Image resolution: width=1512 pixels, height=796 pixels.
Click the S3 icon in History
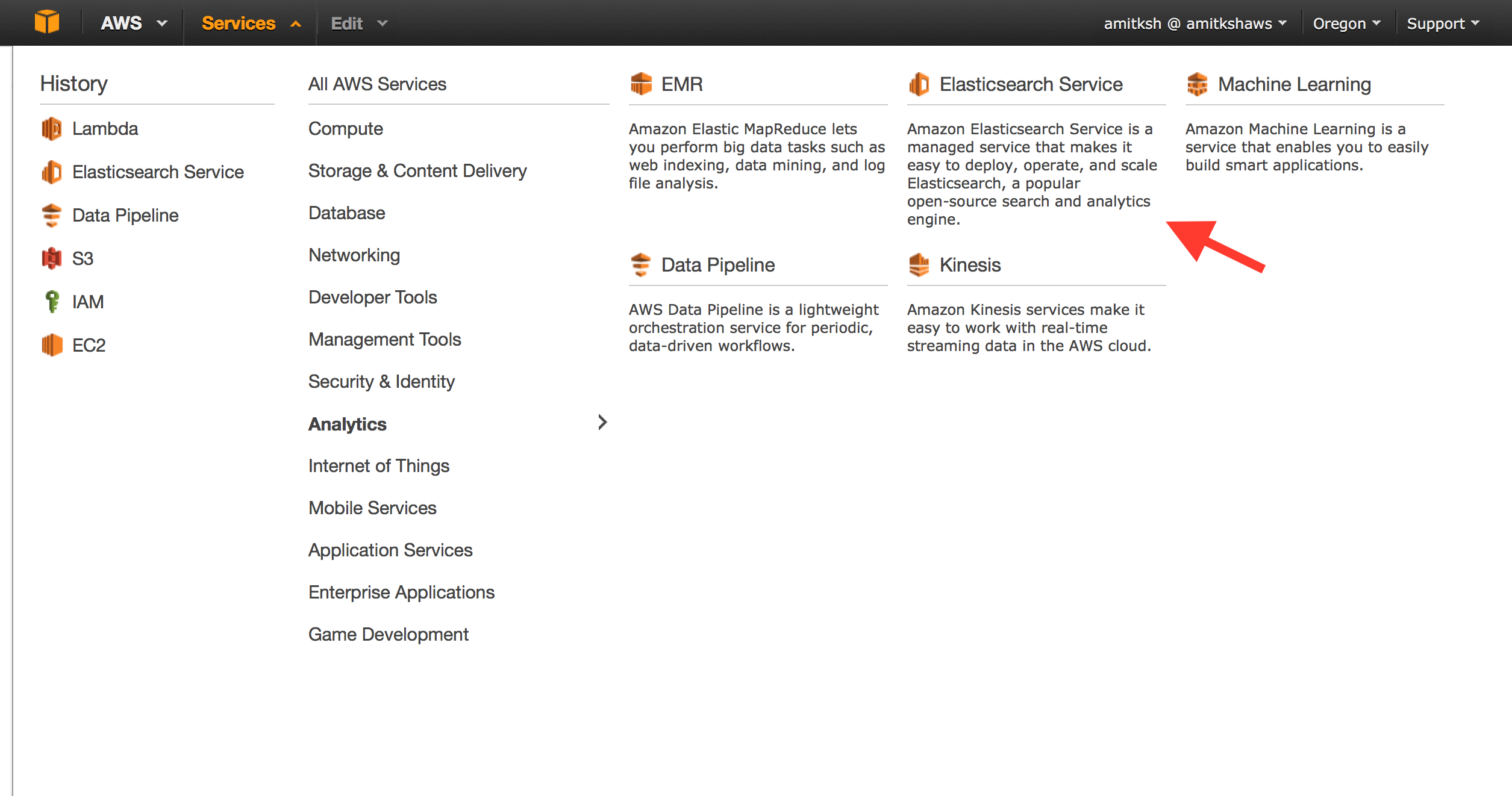pyautogui.click(x=52, y=258)
